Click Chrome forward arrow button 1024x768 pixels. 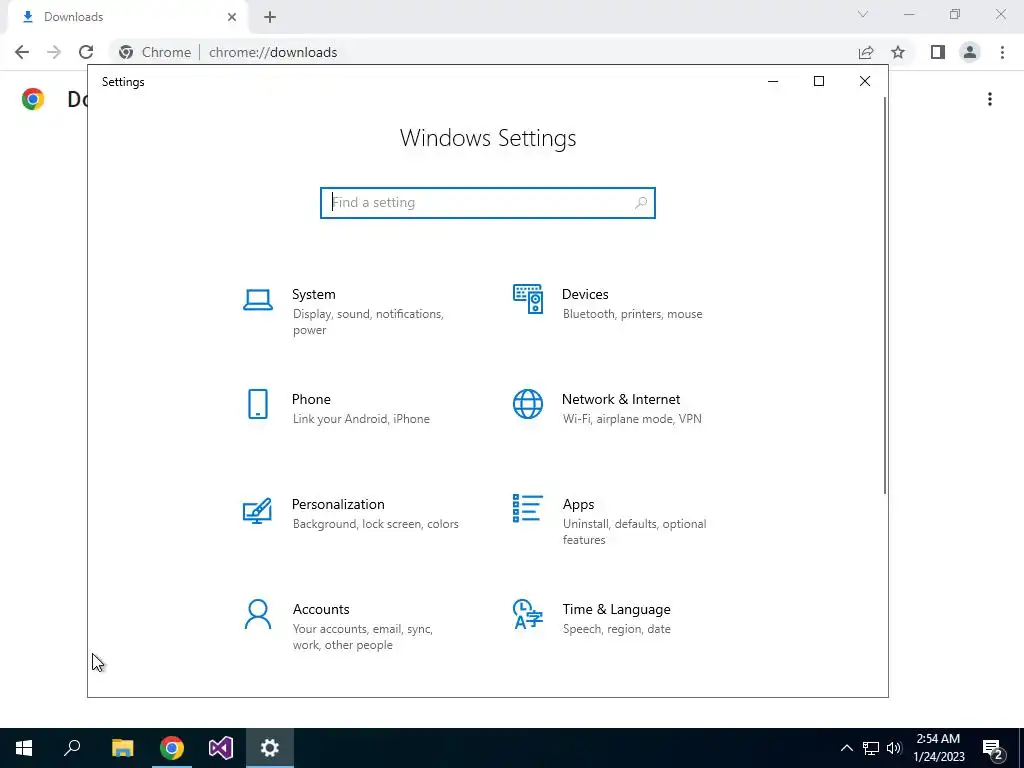(x=54, y=52)
